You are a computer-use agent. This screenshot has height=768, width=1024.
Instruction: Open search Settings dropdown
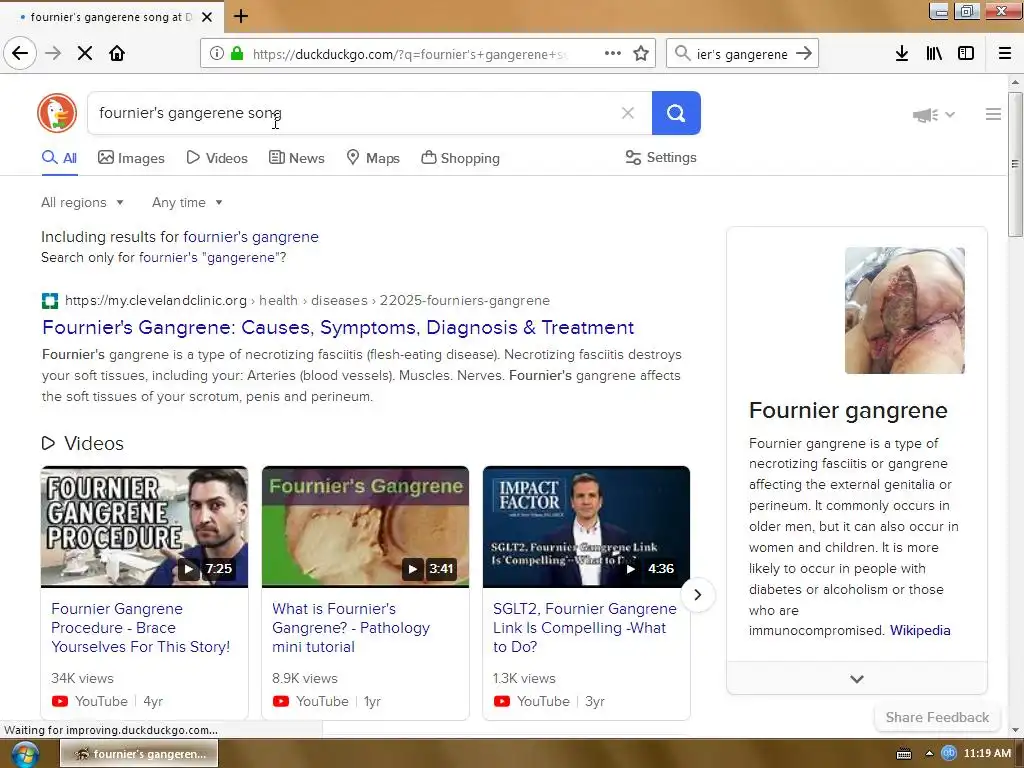pyautogui.click(x=661, y=157)
